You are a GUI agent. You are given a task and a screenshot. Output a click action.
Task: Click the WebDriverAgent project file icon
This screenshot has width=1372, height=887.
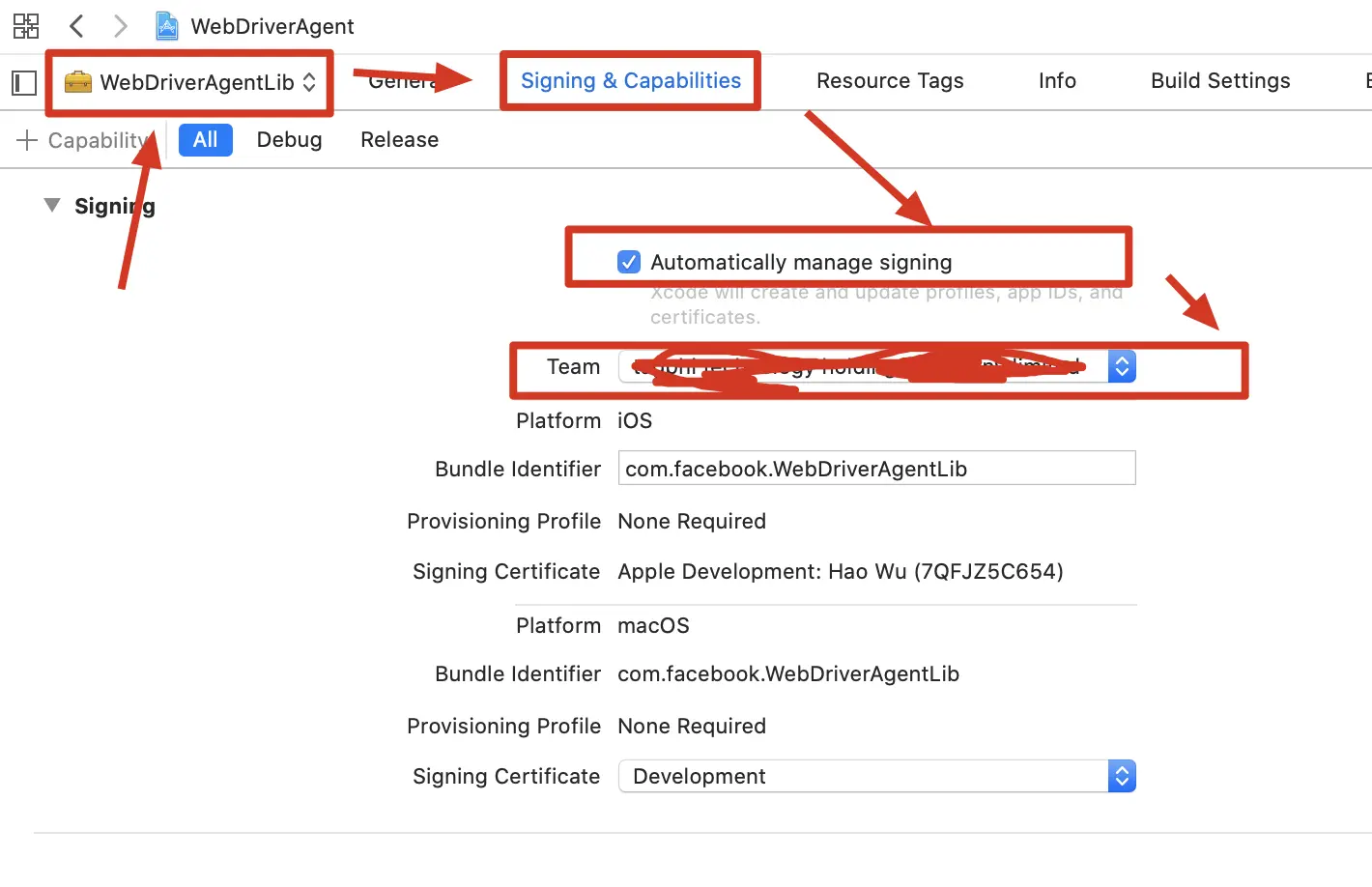click(x=167, y=26)
